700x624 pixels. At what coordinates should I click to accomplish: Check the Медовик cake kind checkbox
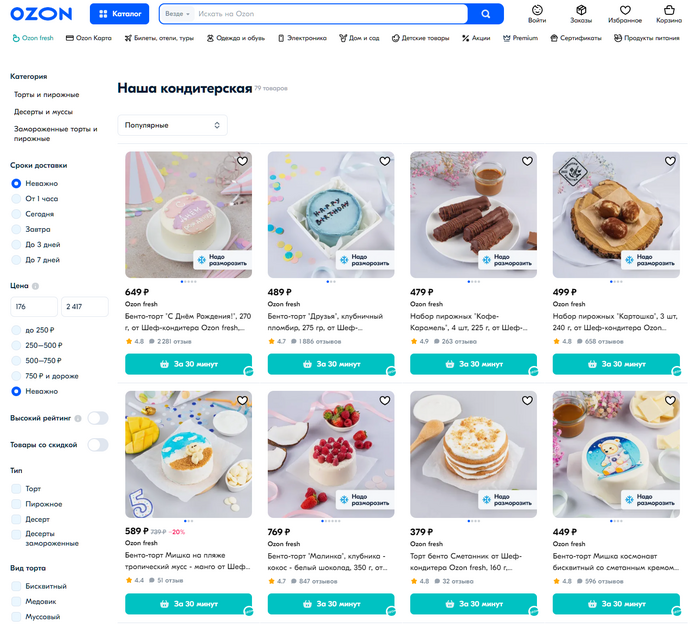(17, 602)
